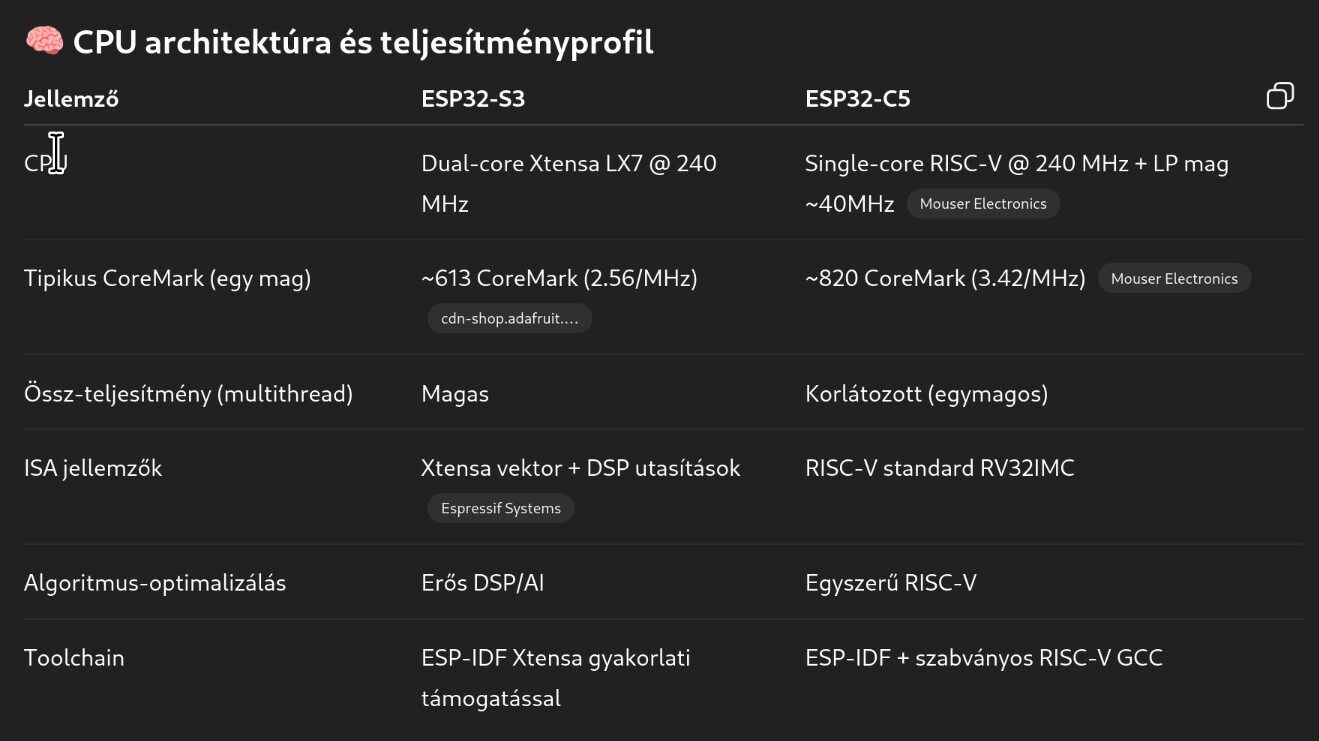Click the Dual-core Xtensa LX7 cell text
Viewport: 1319px width, 741px height.
pyautogui.click(x=568, y=164)
